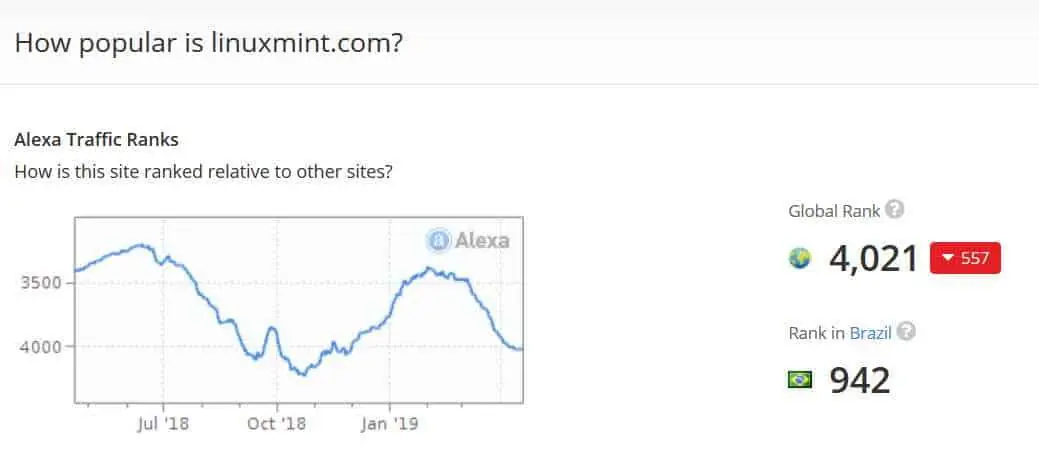
Task: Click the 'How is this site ranked' subtitle
Action: (204, 172)
